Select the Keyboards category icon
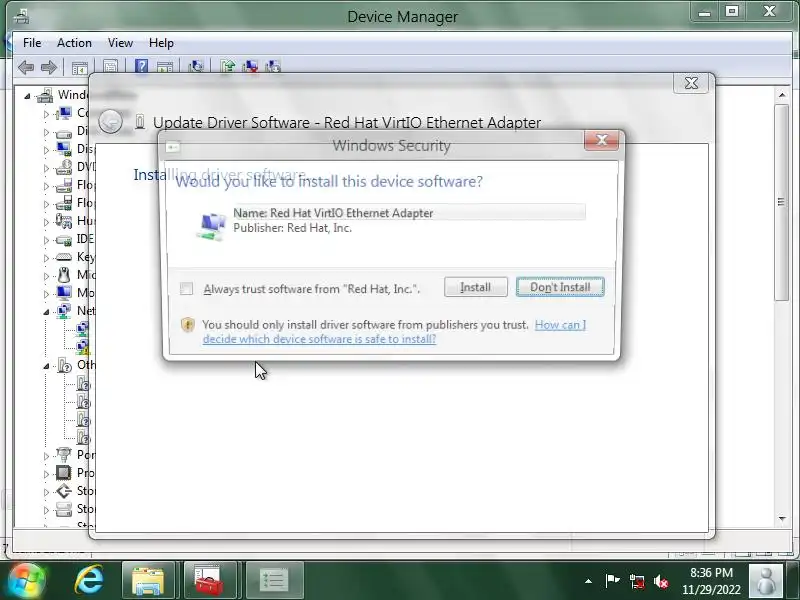800x600 pixels. (x=64, y=257)
